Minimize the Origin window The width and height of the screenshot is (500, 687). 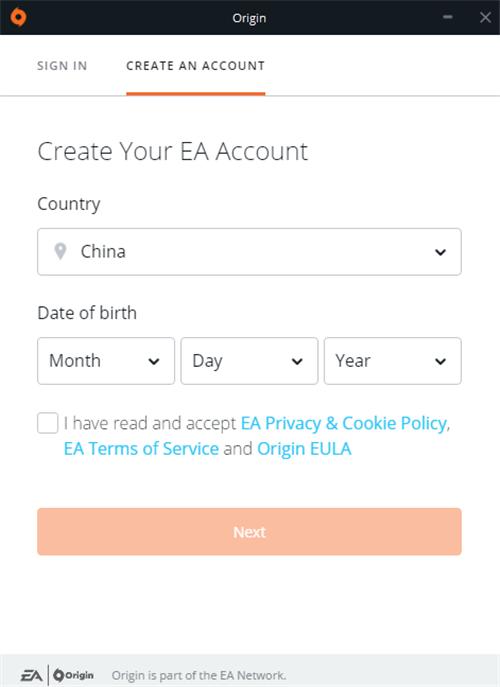[447, 17]
